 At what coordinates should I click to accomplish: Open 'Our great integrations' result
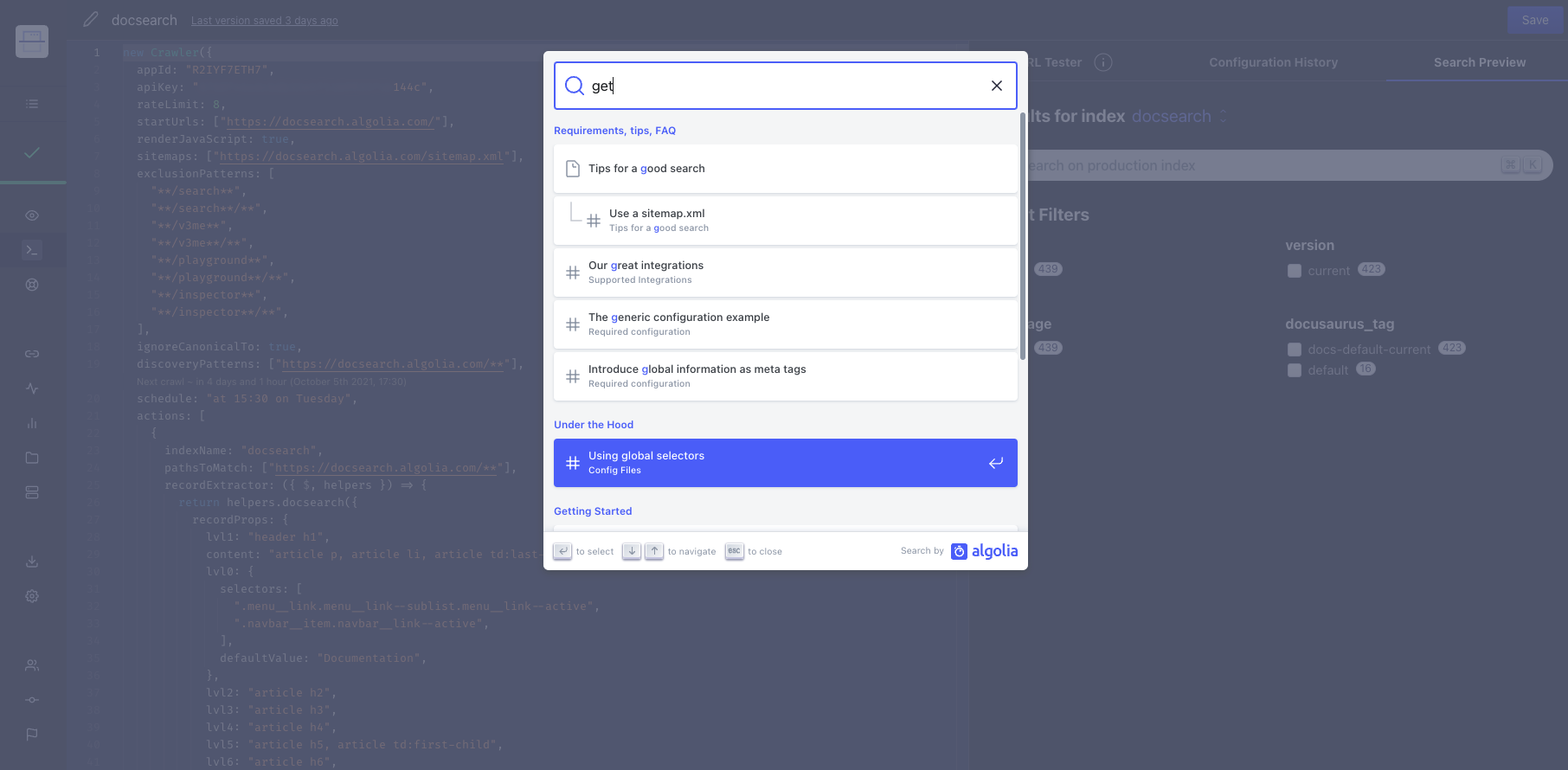pos(786,273)
